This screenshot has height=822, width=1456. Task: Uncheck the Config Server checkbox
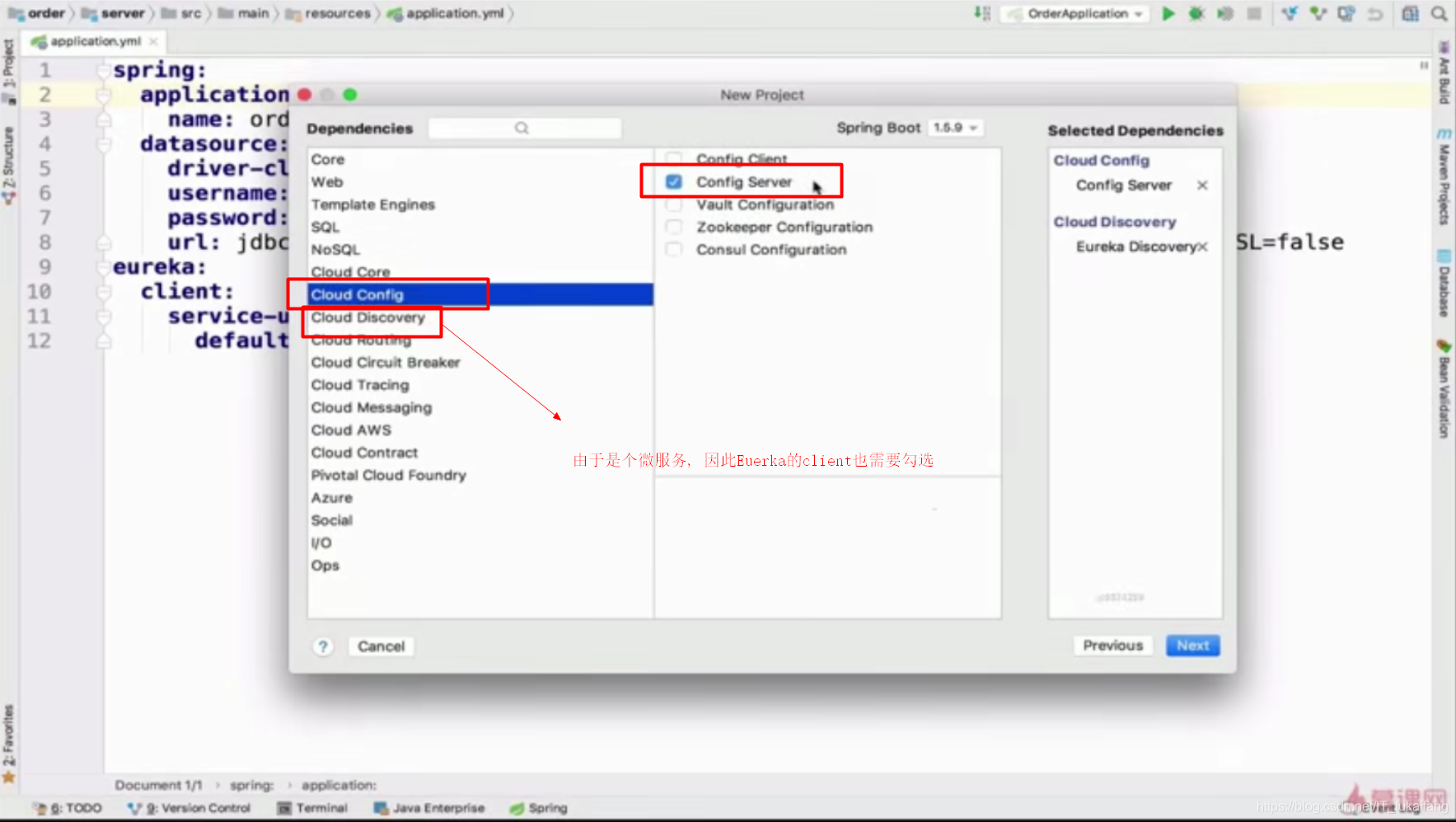point(674,181)
